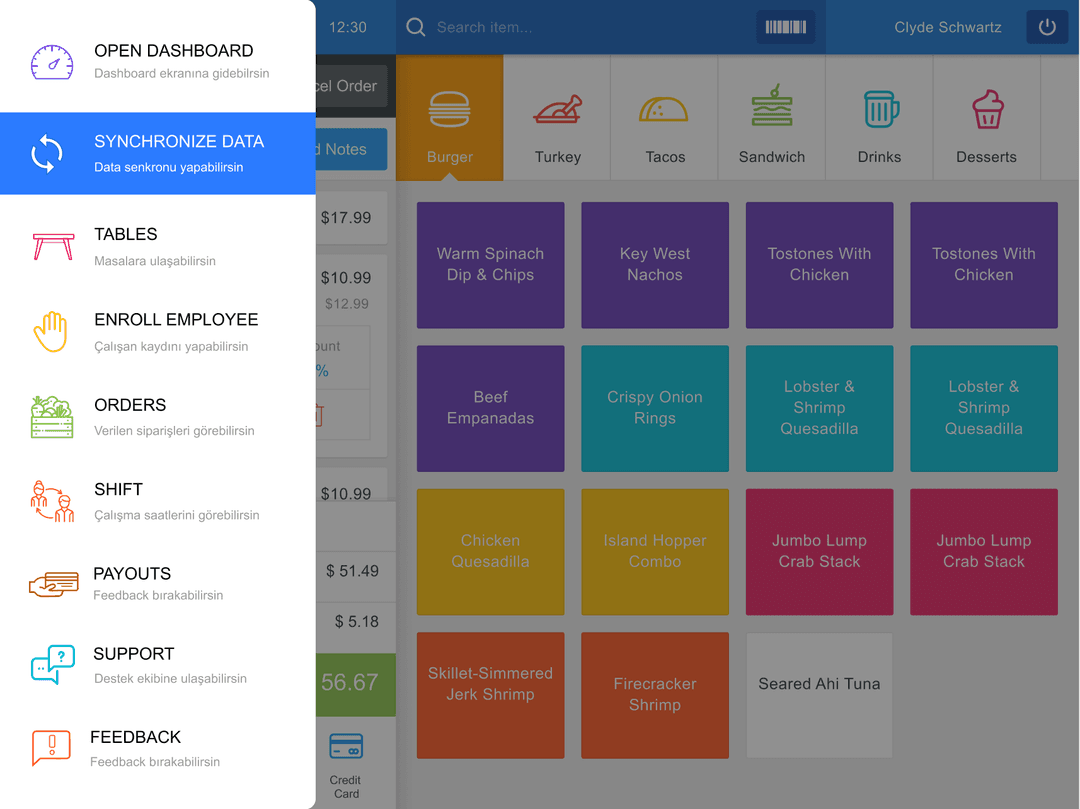Click the Shift employees swap icon
The width and height of the screenshot is (1080, 809).
point(52,501)
